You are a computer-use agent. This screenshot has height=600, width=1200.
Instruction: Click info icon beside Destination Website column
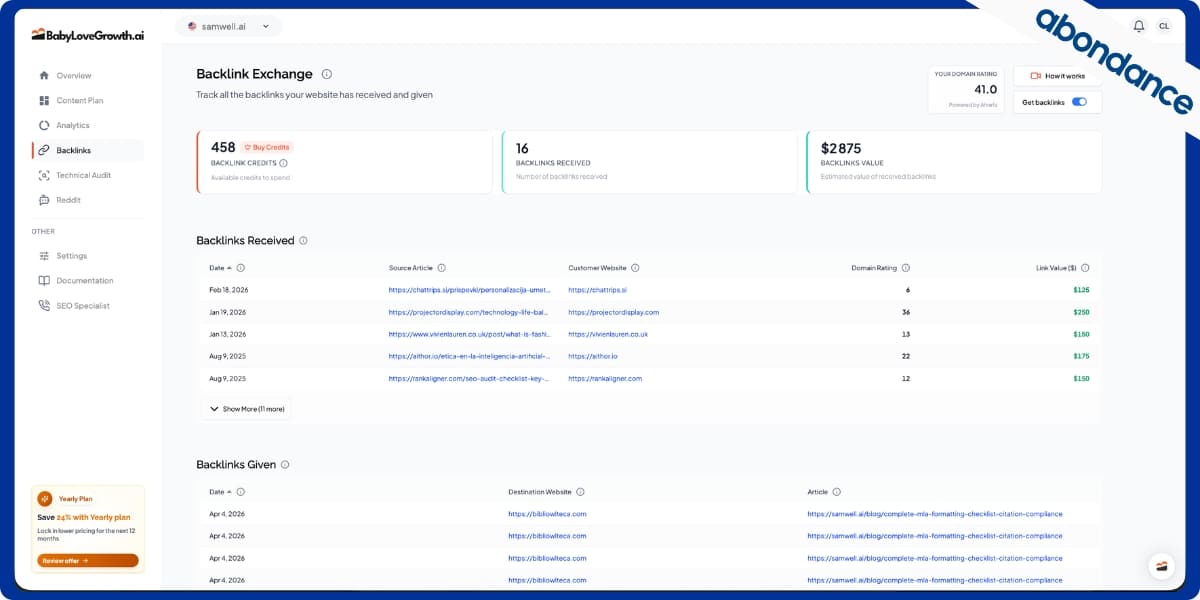580,492
